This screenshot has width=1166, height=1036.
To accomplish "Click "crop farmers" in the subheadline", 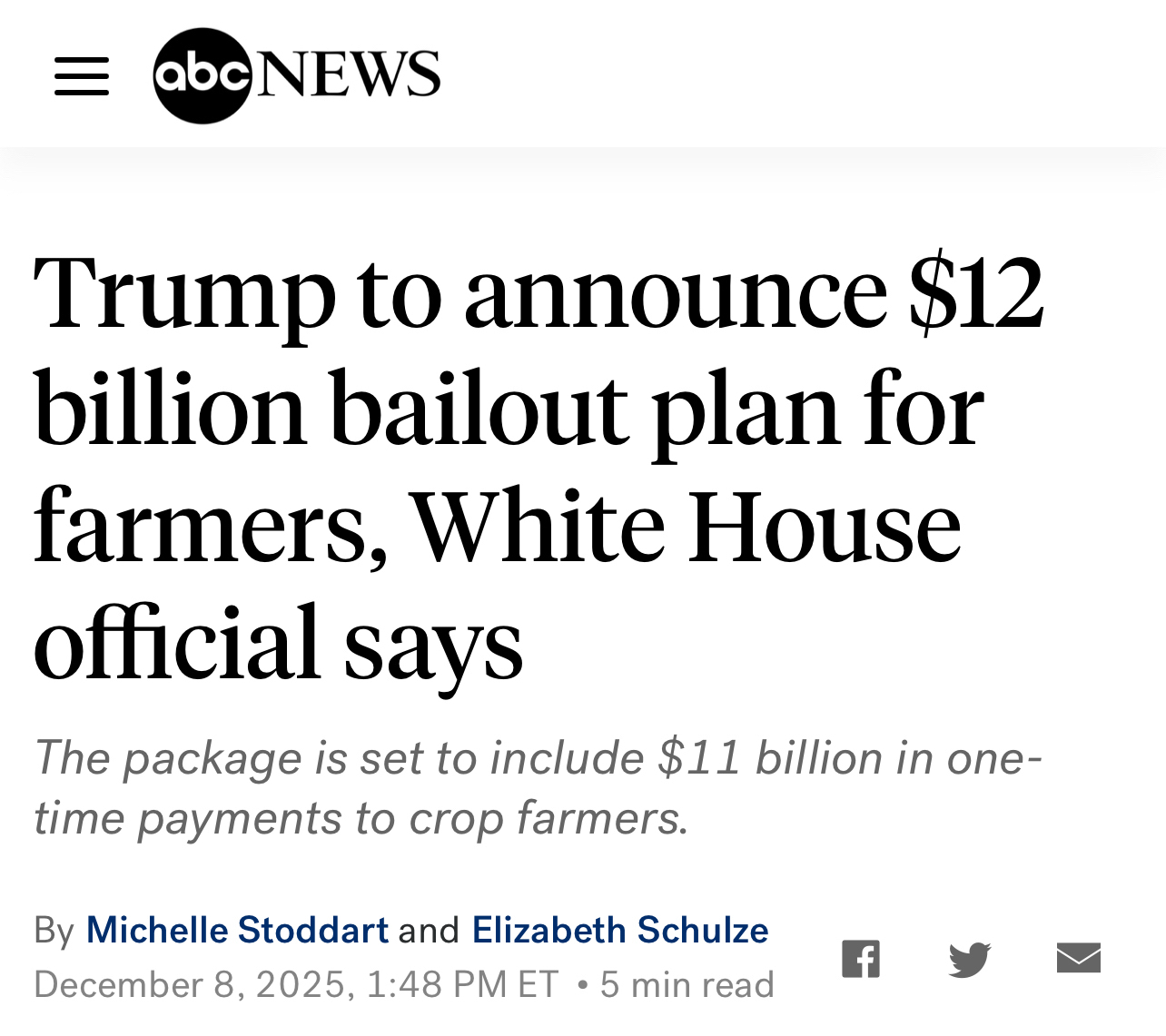I will pyautogui.click(x=543, y=818).
